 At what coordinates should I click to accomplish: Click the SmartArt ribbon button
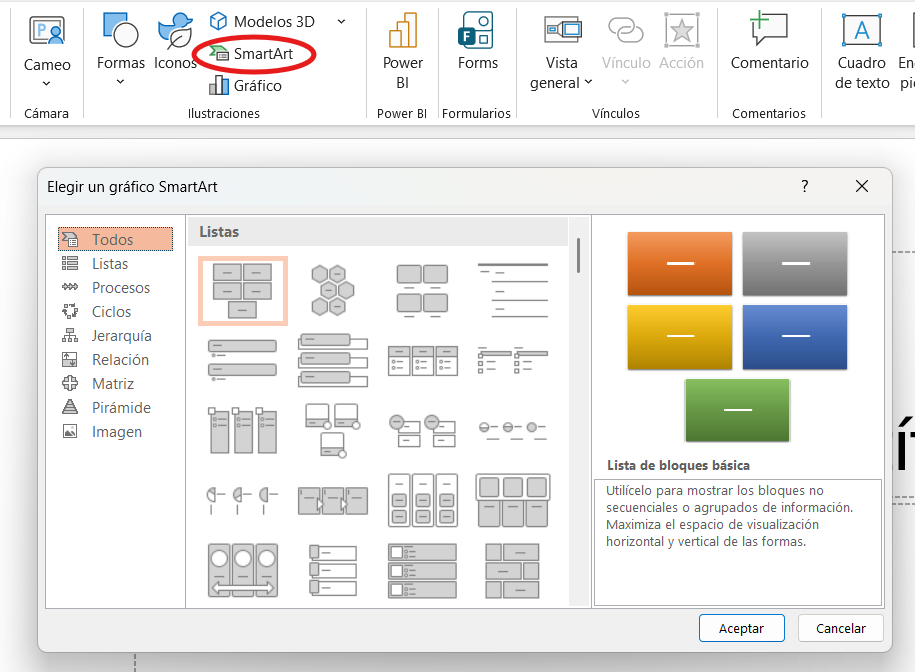[252, 54]
